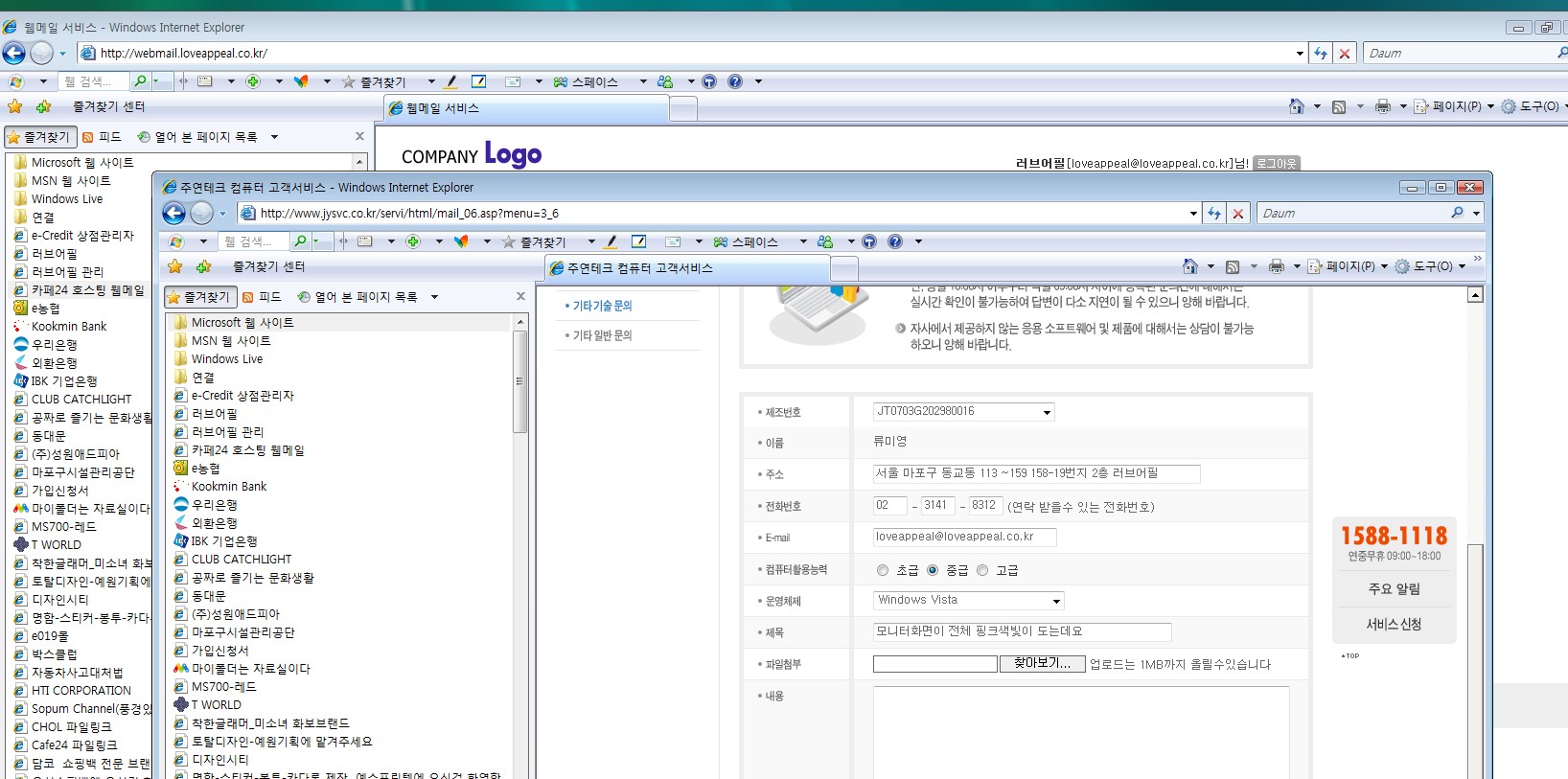Expand 열어 본 페이지 목록 dropdown in front panel
The height and width of the screenshot is (779, 1568).
point(434,297)
